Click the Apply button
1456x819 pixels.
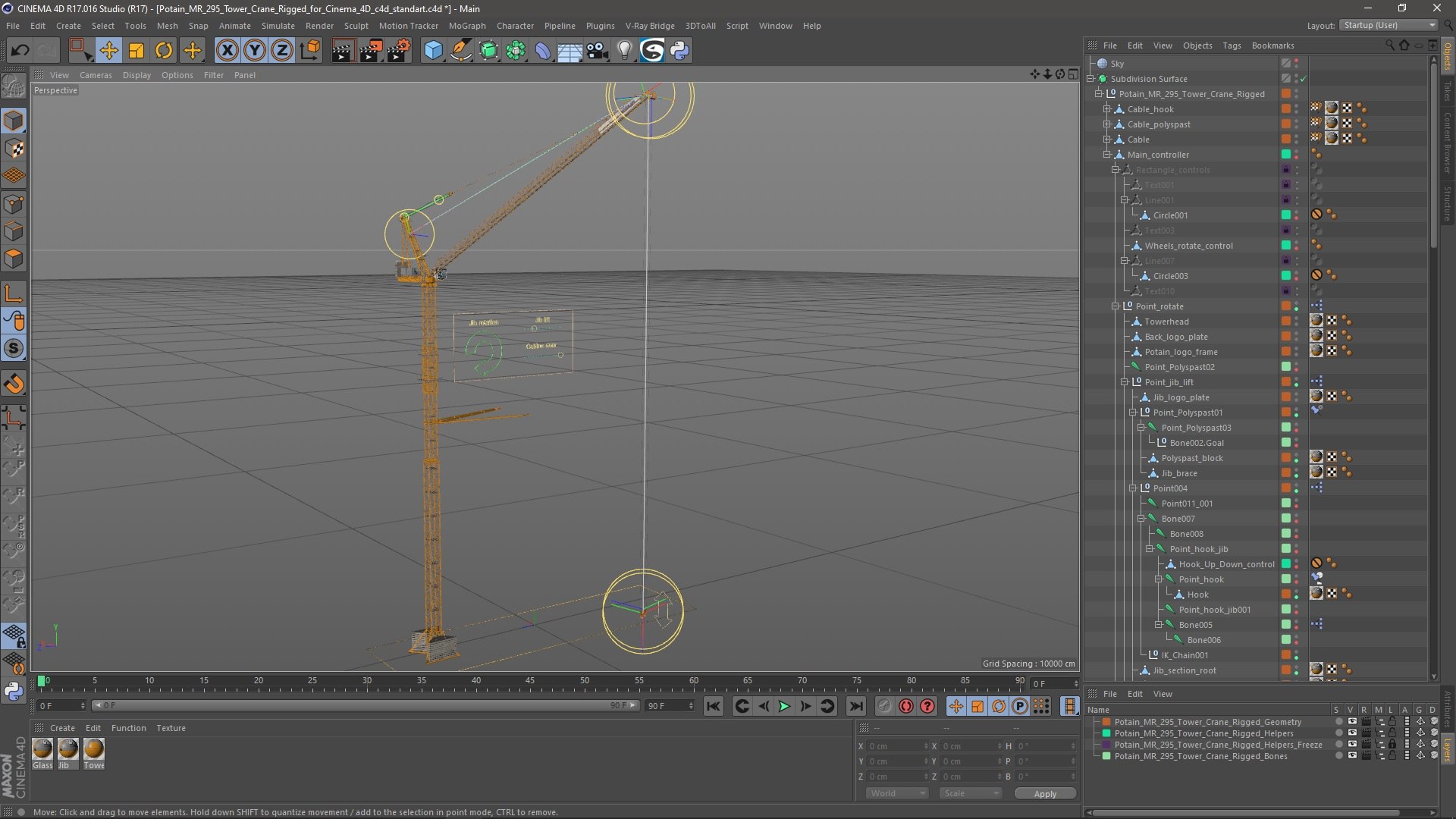coord(1045,794)
